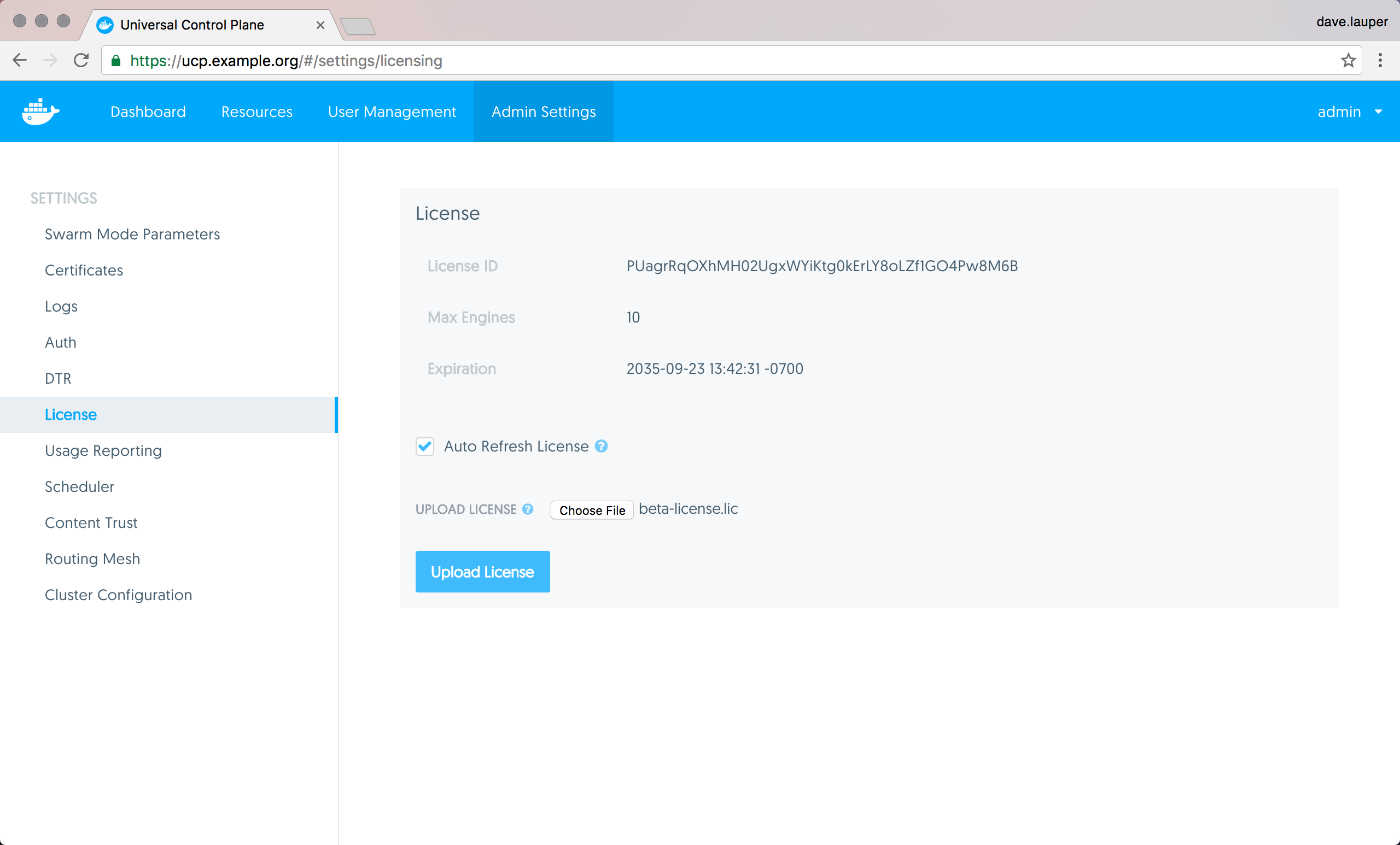Click the secure padlock icon in address bar
This screenshot has height=845, width=1400.
pyautogui.click(x=116, y=61)
